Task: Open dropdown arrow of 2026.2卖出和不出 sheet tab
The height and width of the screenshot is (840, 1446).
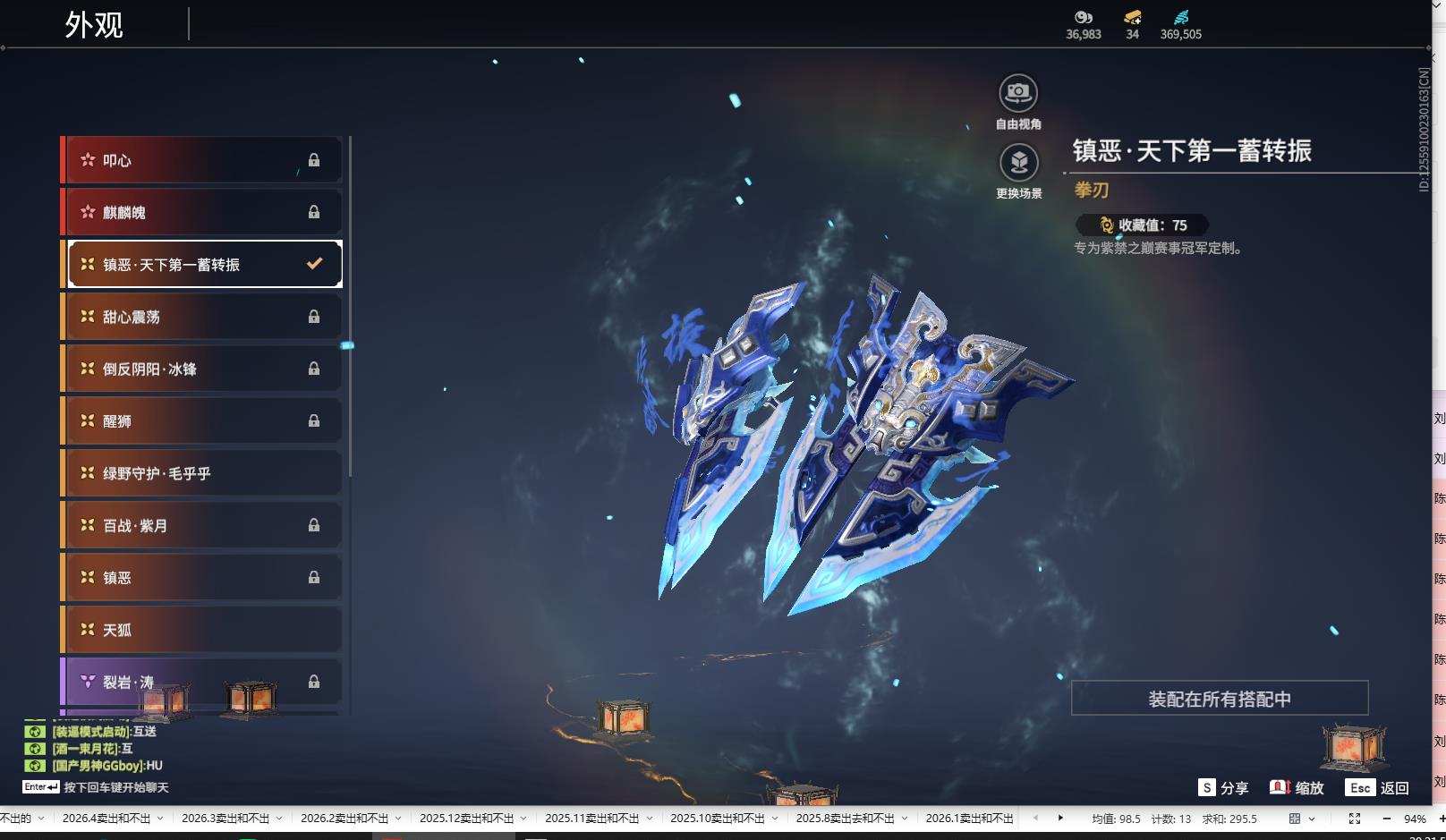Action: [x=398, y=818]
